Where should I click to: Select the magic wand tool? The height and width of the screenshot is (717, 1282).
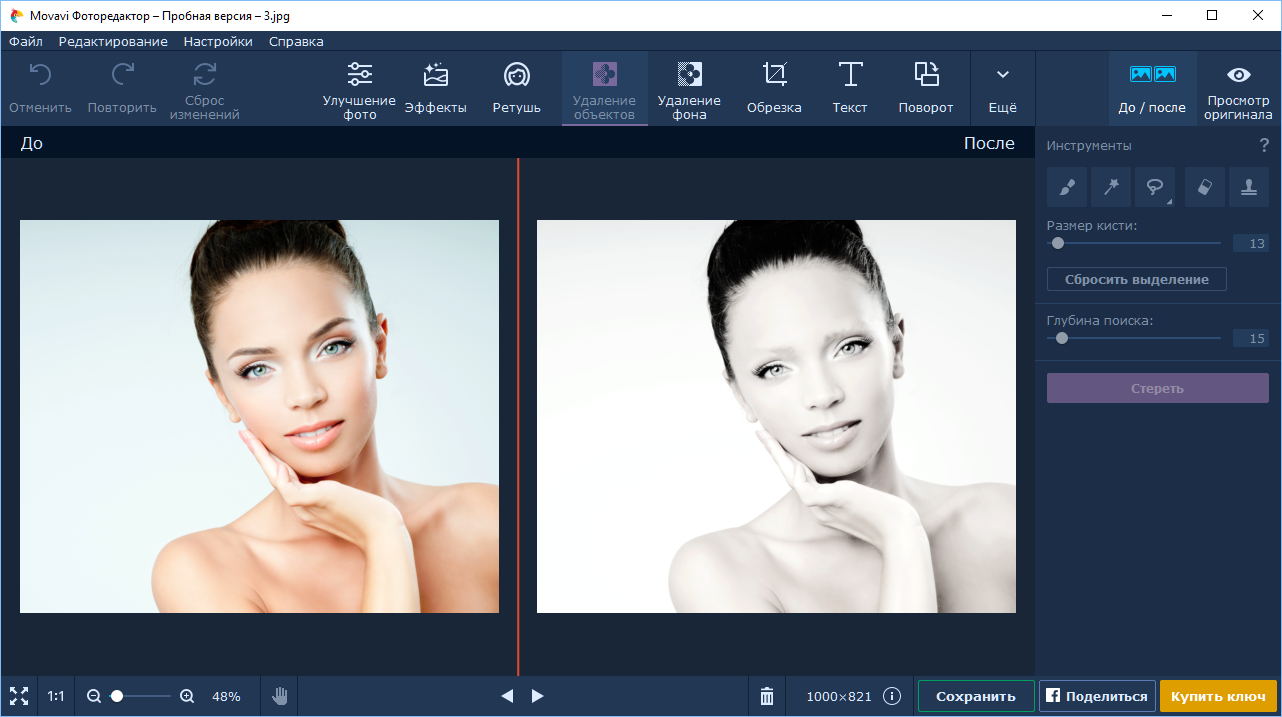(1110, 187)
